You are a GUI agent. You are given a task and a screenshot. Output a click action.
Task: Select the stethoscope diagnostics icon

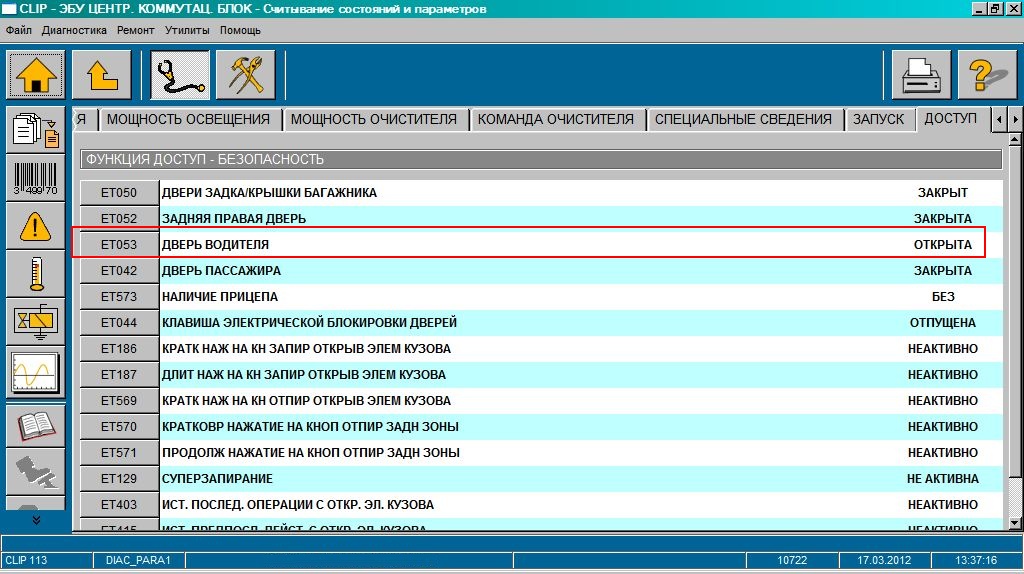point(180,76)
